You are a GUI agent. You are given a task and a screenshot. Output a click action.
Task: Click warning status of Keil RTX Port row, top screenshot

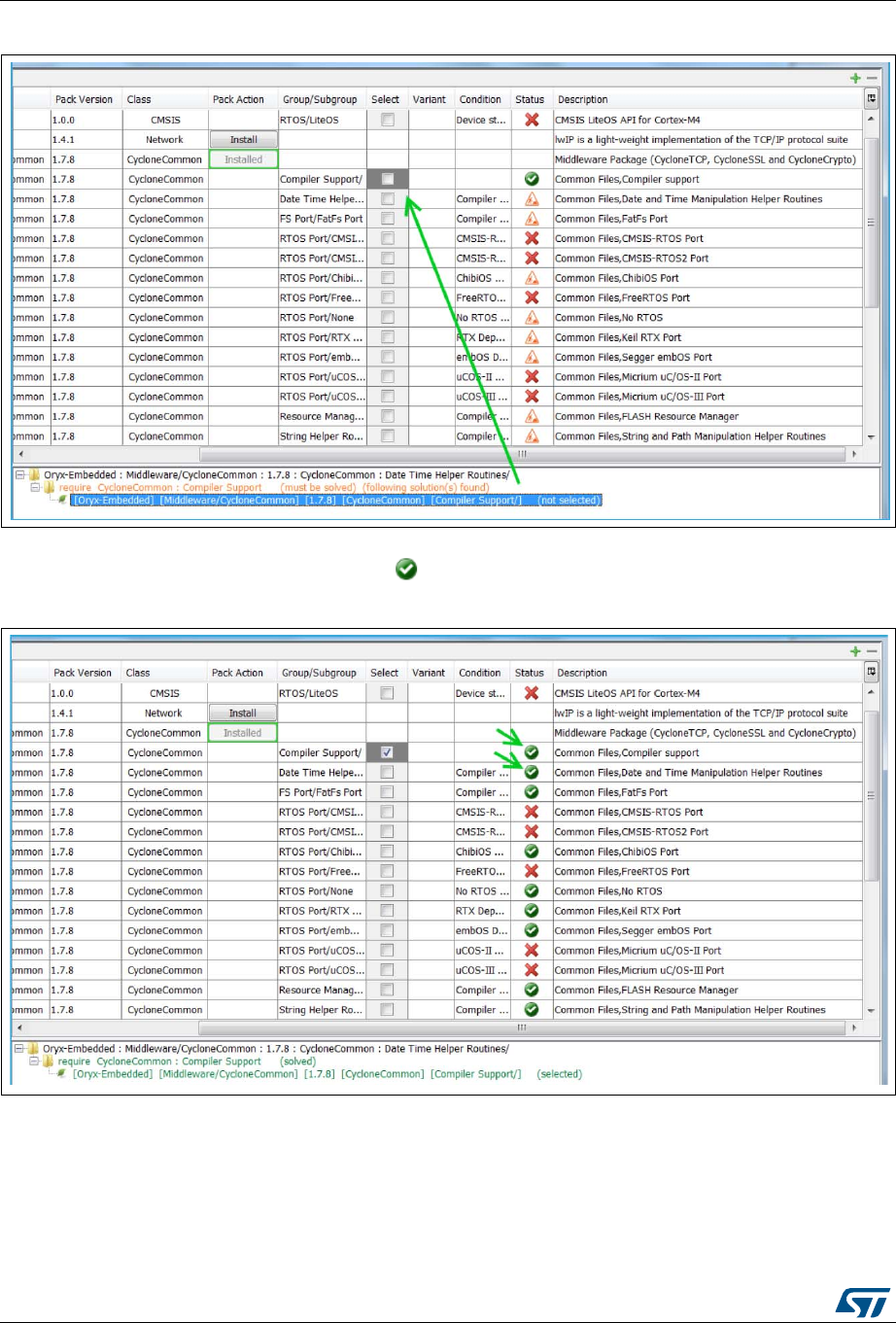[x=531, y=337]
